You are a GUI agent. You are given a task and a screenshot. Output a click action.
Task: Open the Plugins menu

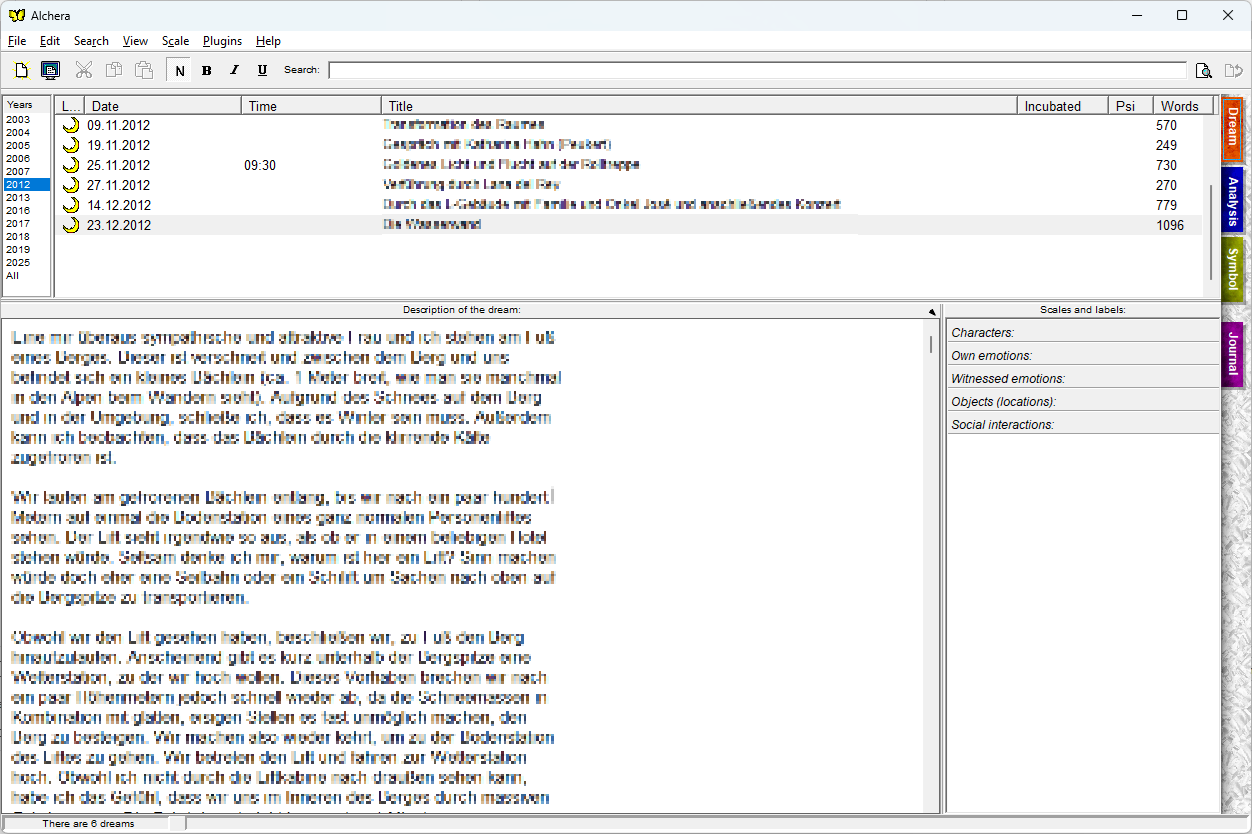pyautogui.click(x=222, y=41)
